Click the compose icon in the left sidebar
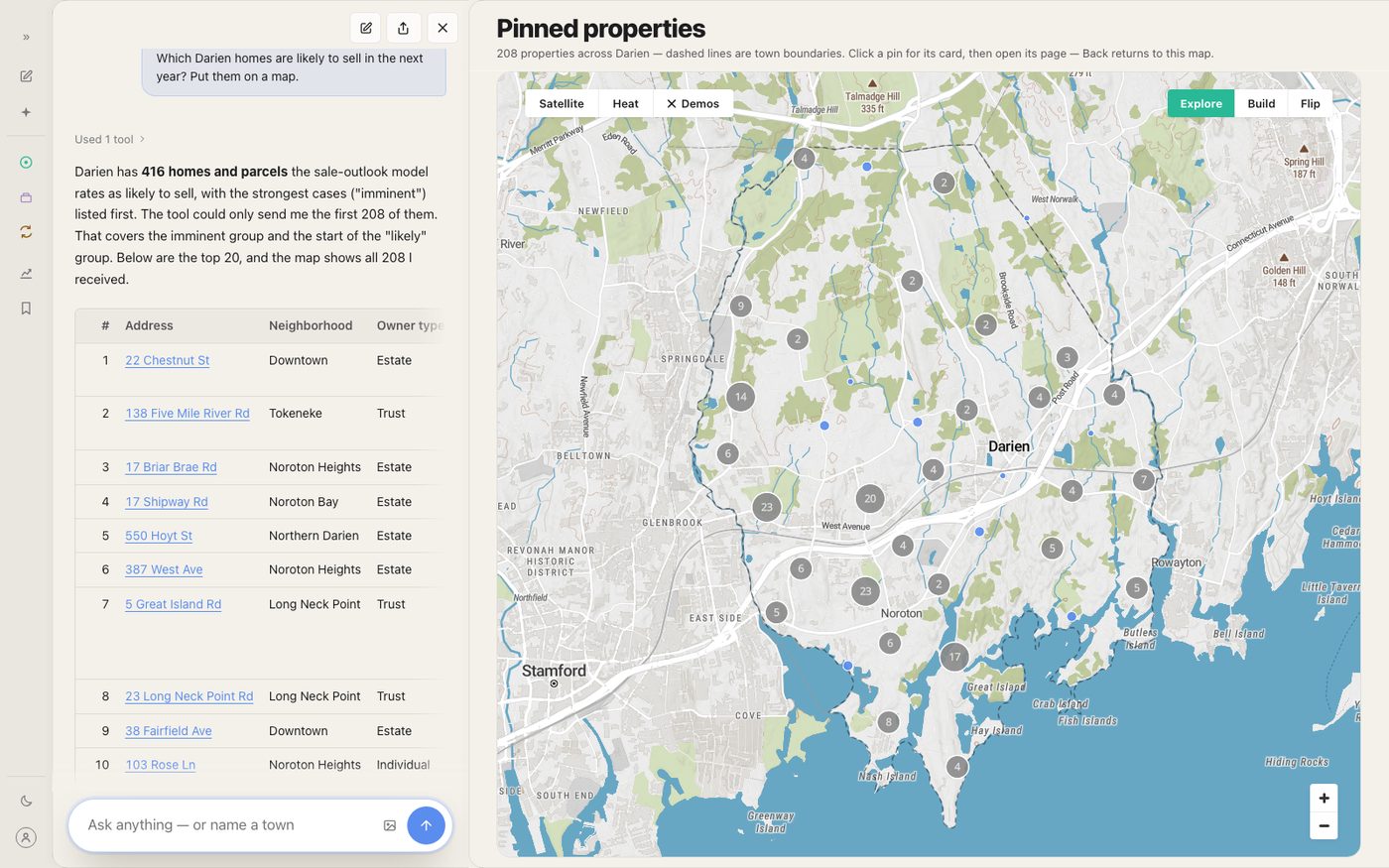Screen dimensions: 1389x868 pos(26,76)
